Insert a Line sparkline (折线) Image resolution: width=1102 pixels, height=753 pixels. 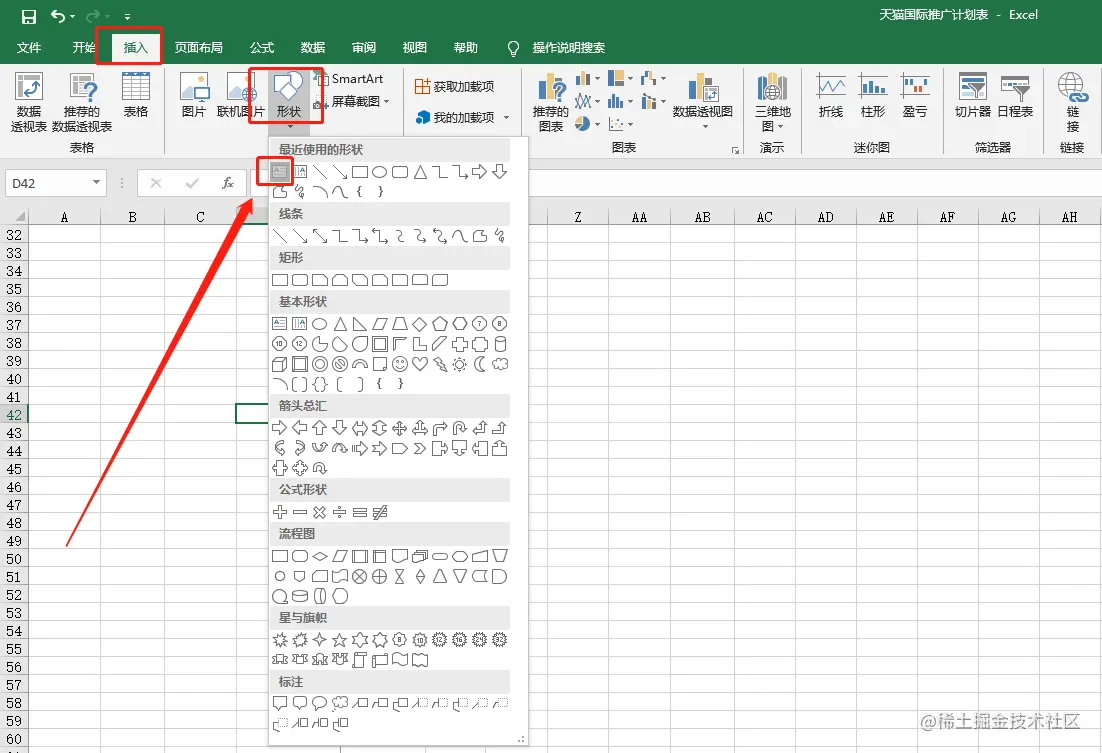[831, 95]
